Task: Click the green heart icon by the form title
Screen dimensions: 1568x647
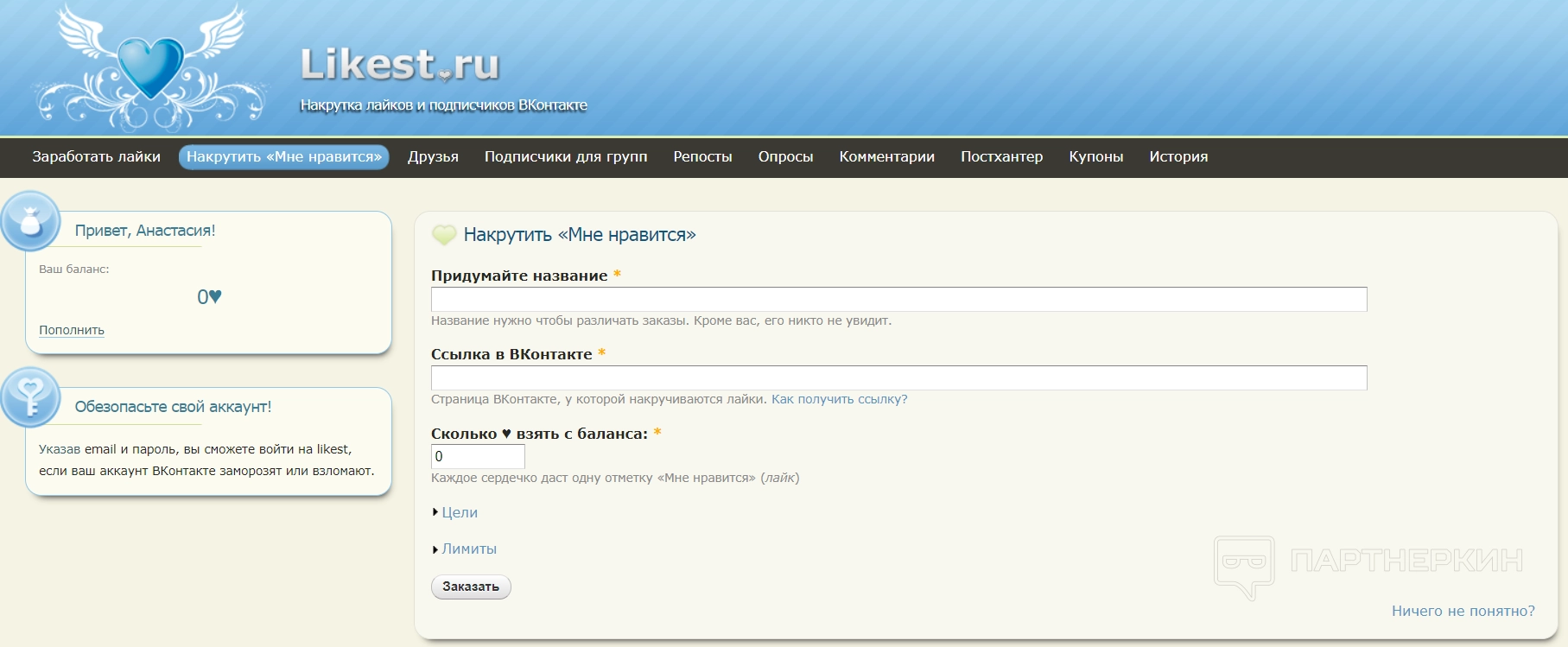Action: (444, 235)
